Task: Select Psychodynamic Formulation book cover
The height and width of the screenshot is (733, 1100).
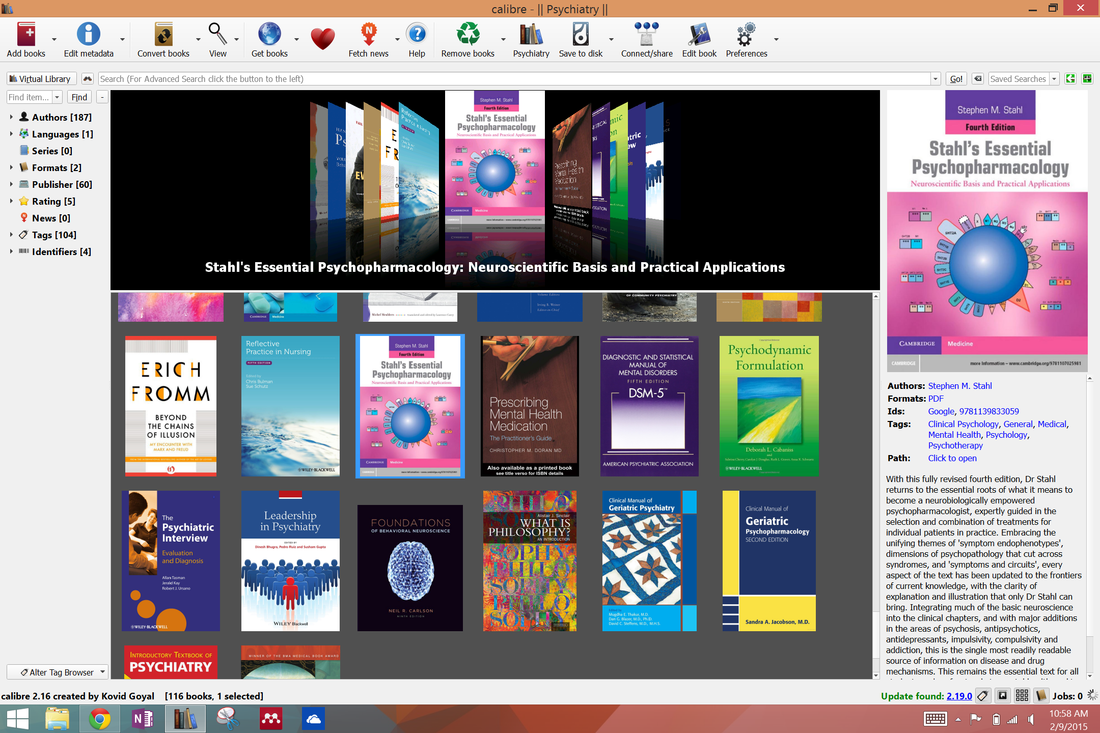Action: [x=769, y=406]
